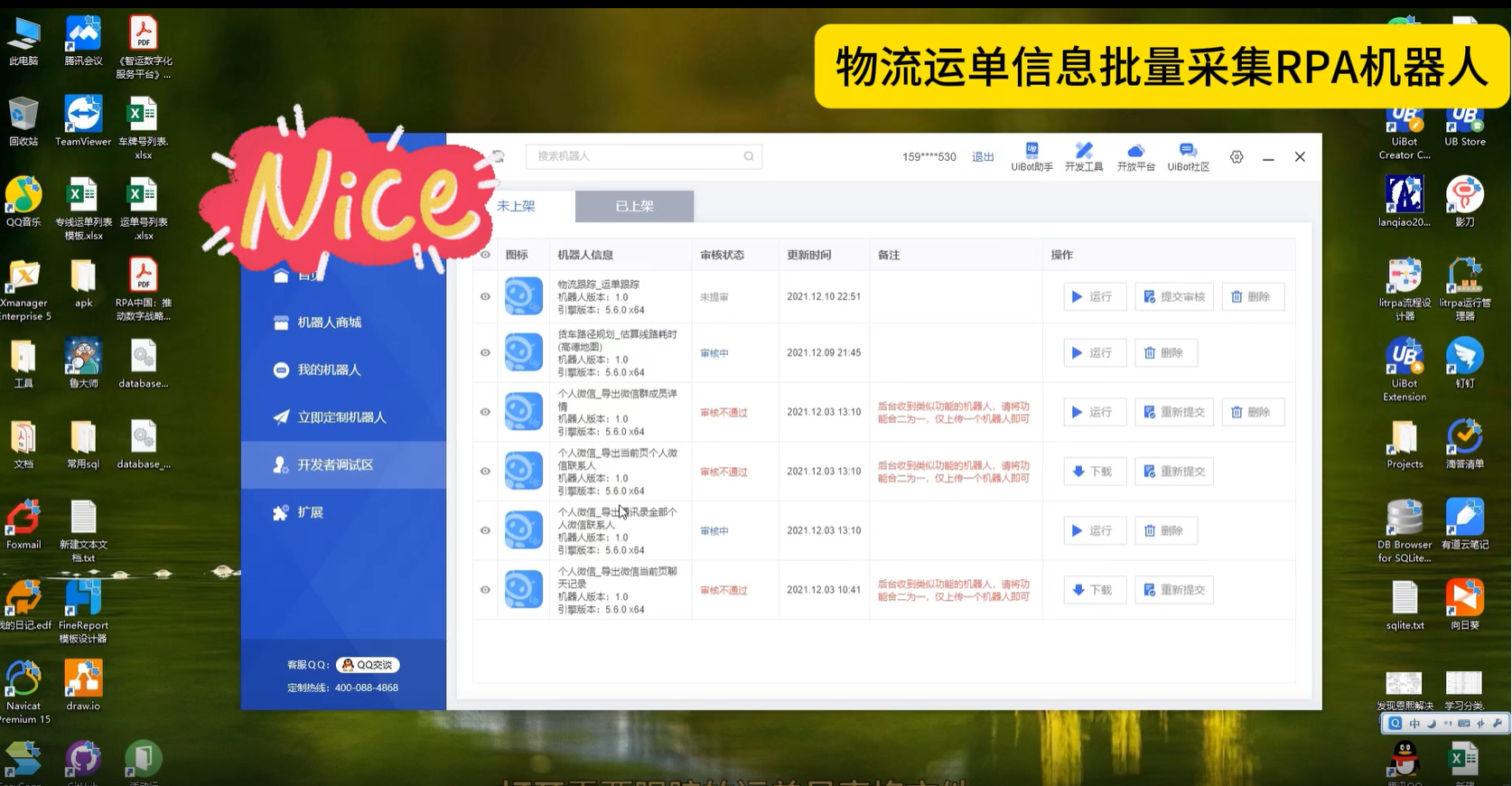Toggle eye icon for 导出微信当前页聊天记录 row
The width and height of the screenshot is (1512, 786).
coord(485,590)
